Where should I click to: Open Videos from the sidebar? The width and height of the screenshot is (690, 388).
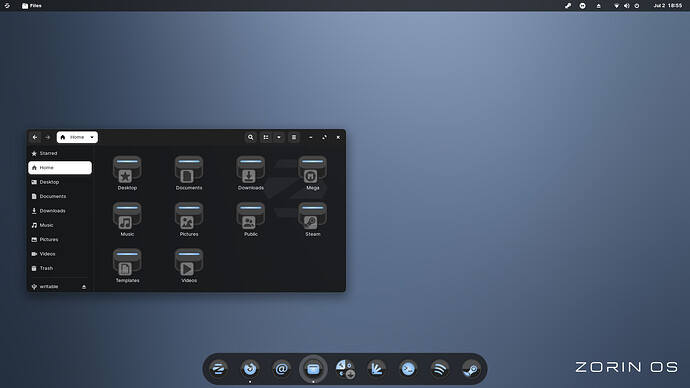coord(60,254)
